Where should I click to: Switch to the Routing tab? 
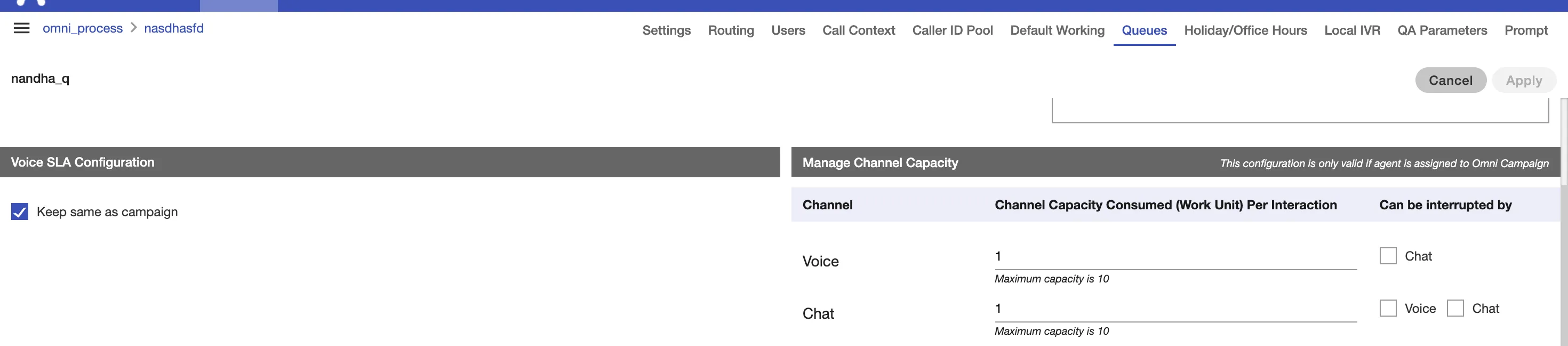(x=731, y=30)
